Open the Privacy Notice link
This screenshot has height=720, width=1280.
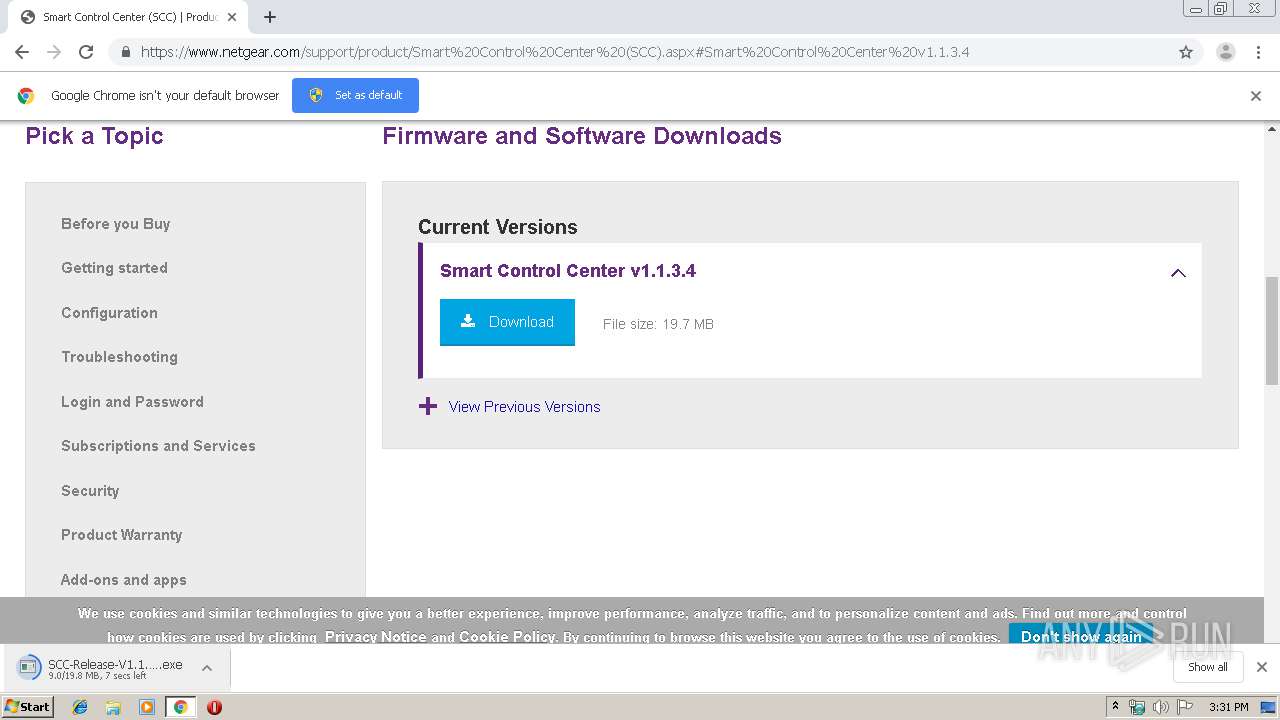(x=375, y=637)
